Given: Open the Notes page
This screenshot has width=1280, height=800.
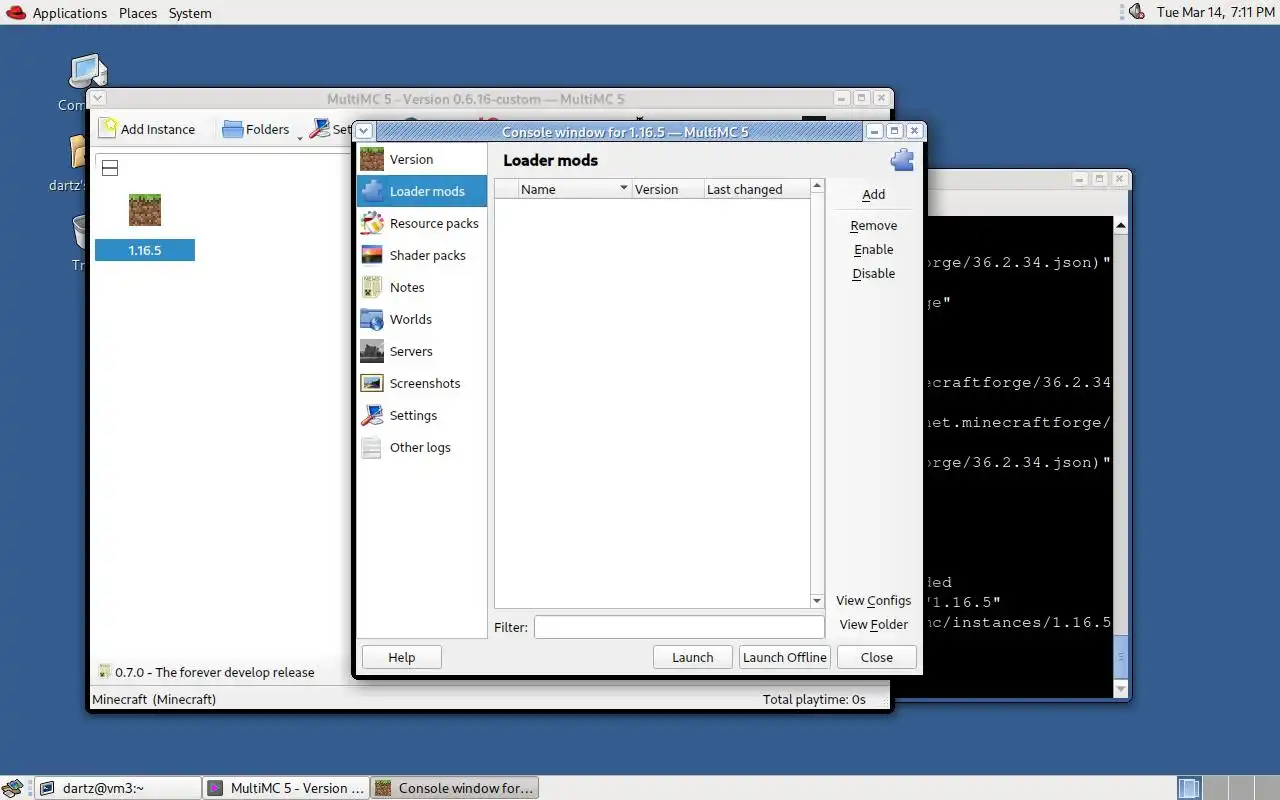Looking at the screenshot, I should coord(422,287).
